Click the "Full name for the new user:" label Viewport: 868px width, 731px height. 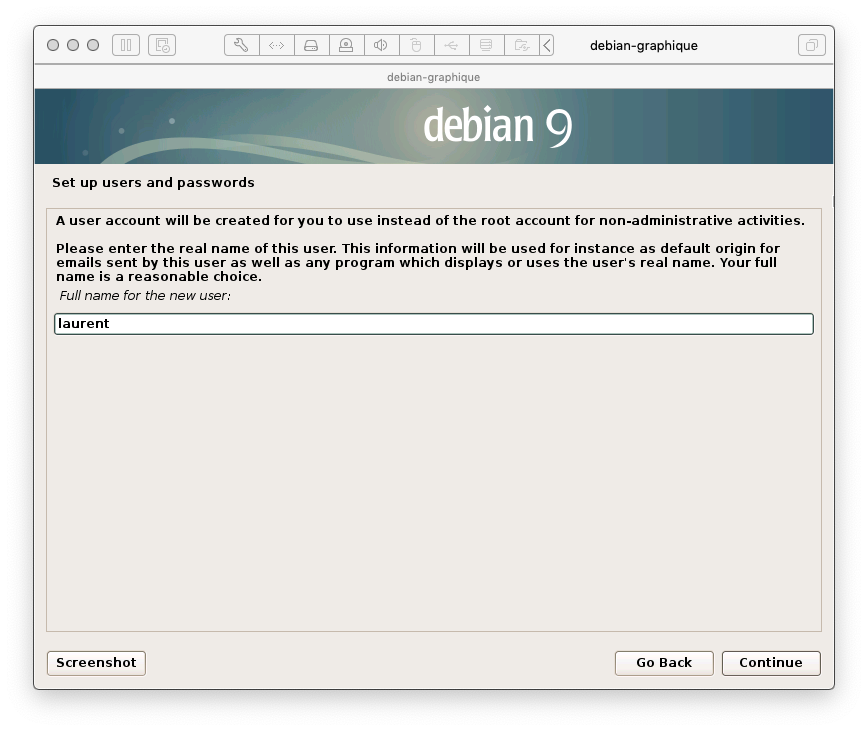(145, 295)
